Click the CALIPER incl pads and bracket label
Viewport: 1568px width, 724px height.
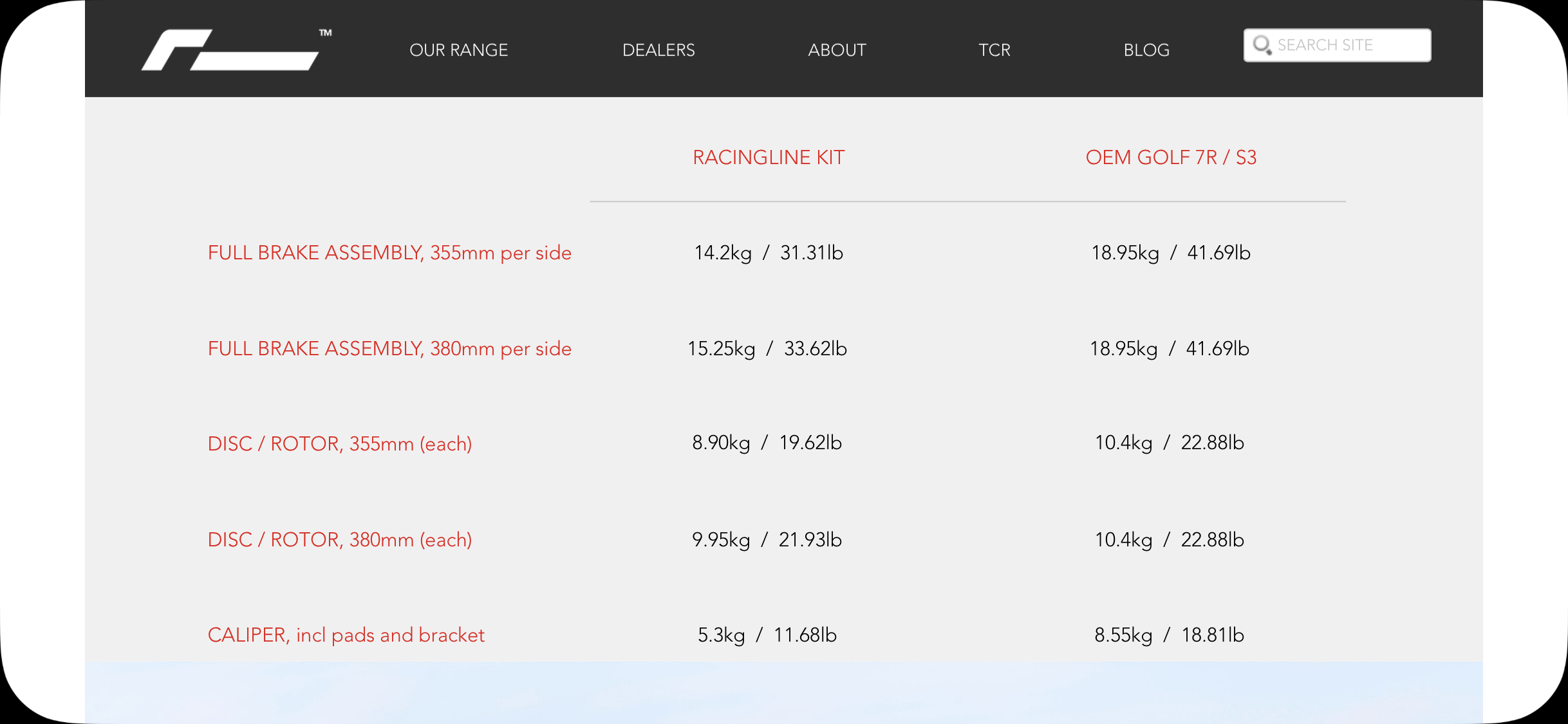point(346,635)
